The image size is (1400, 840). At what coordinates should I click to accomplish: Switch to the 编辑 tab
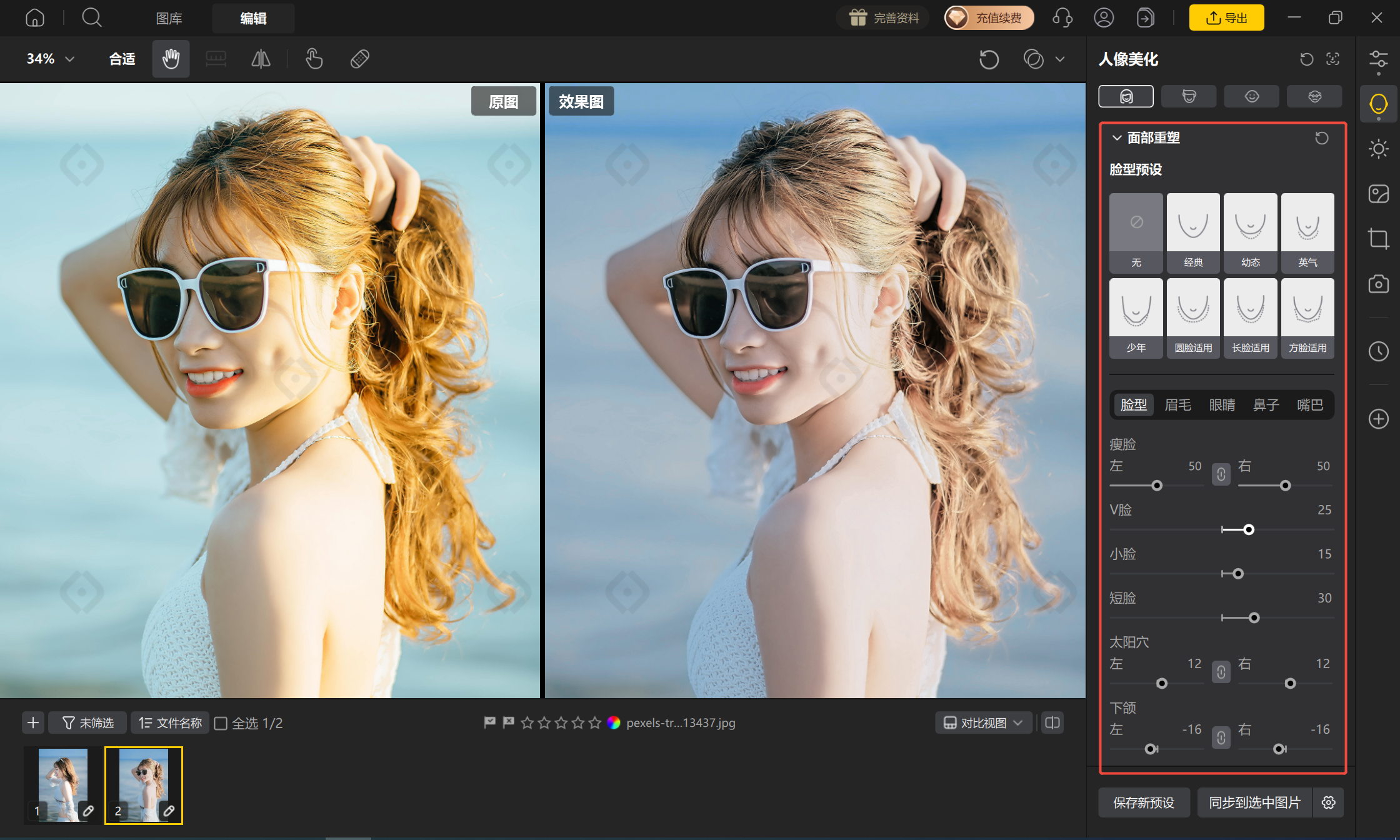253,19
